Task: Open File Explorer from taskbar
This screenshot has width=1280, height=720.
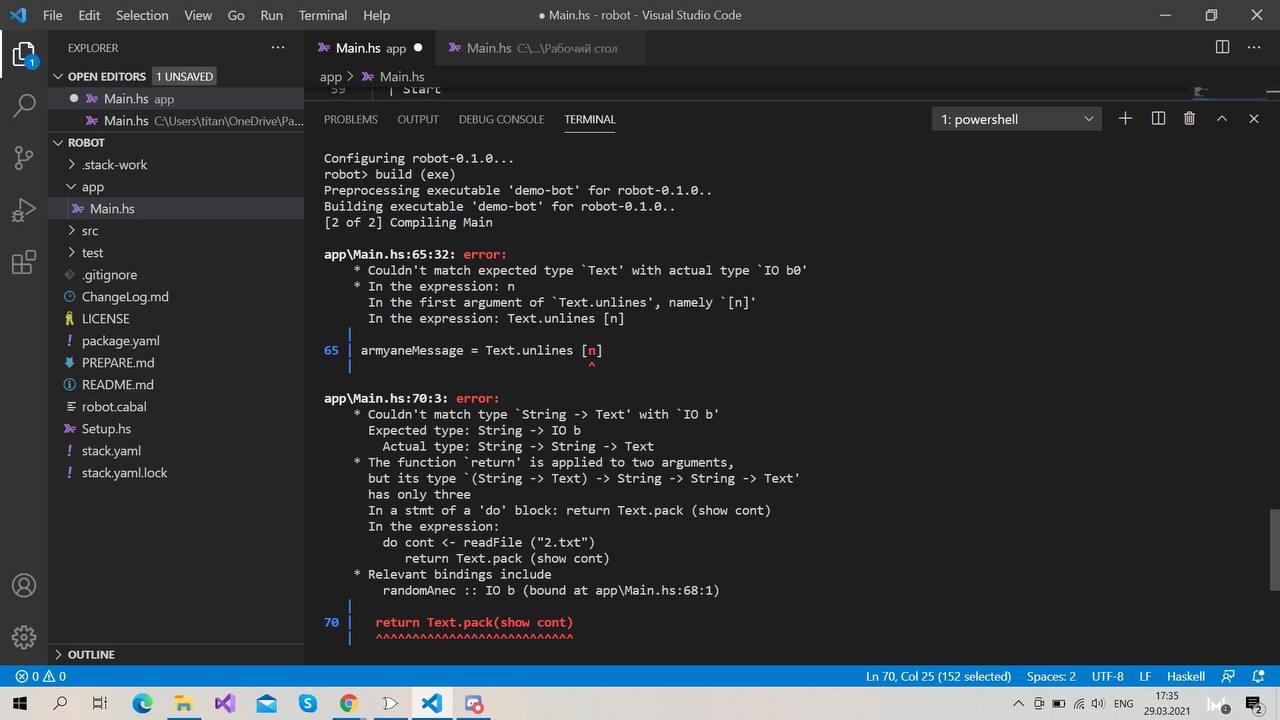Action: 183,704
